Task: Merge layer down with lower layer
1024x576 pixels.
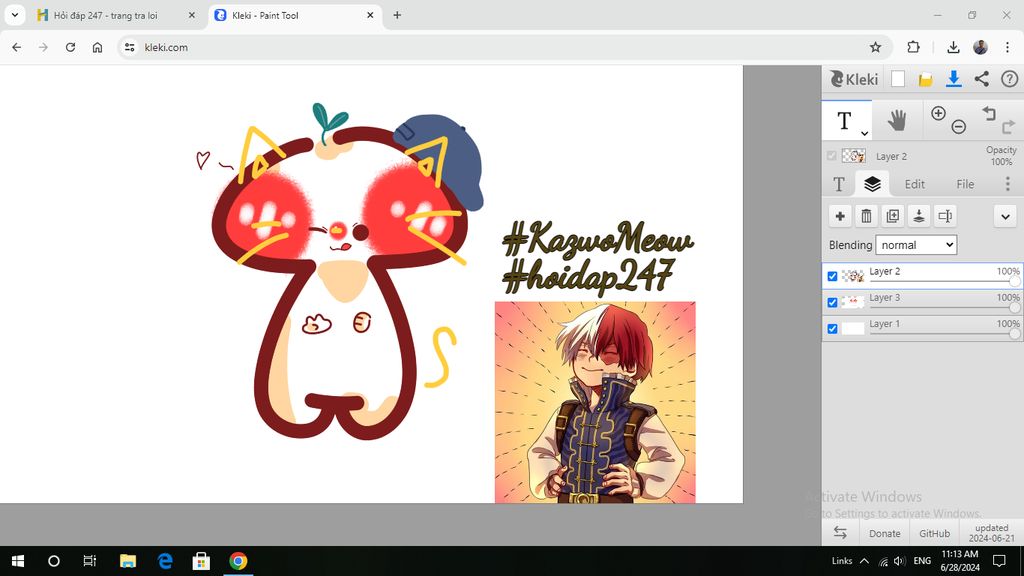Action: 918,216
